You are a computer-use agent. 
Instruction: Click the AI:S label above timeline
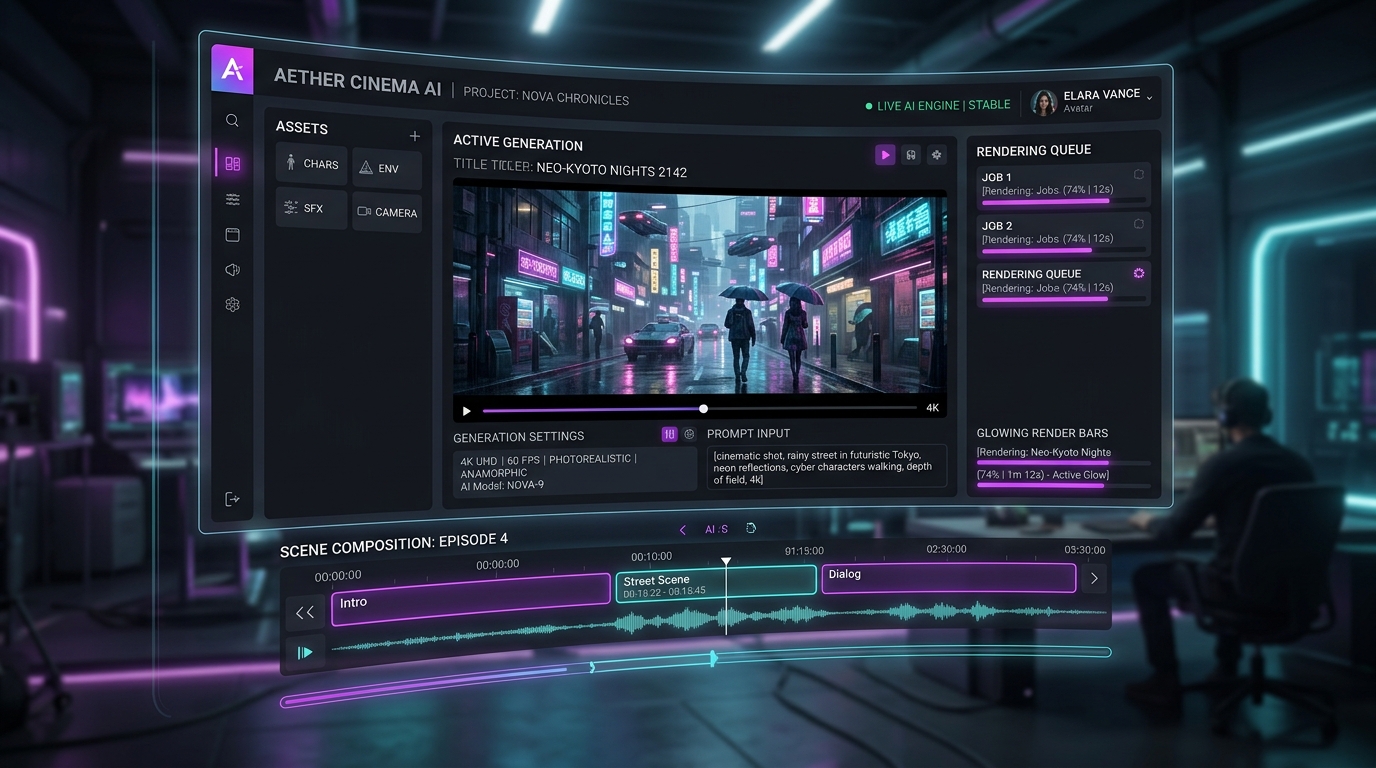pos(717,529)
